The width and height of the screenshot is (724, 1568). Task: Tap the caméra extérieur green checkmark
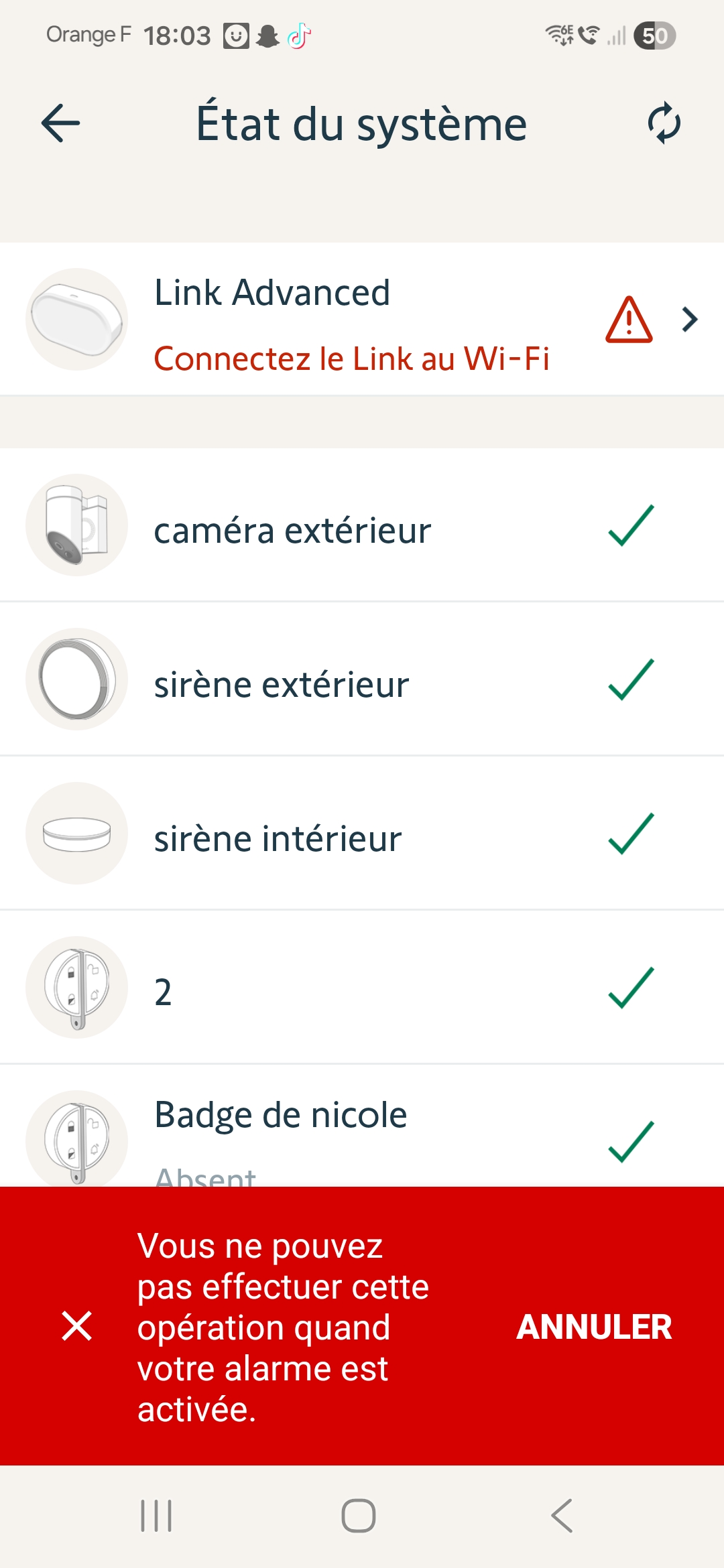click(x=631, y=525)
